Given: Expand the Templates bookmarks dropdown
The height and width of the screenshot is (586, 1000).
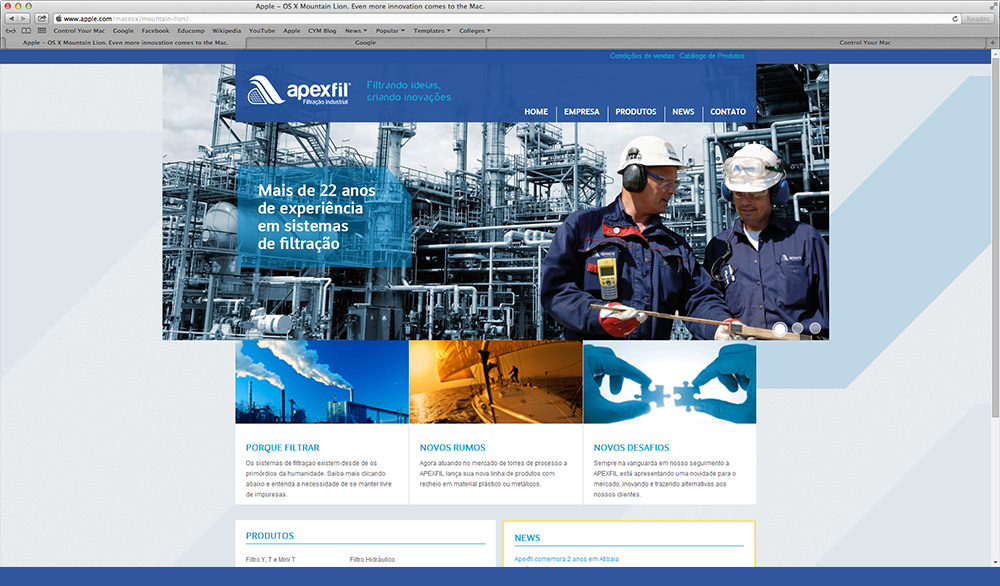Looking at the screenshot, I should click(x=432, y=31).
